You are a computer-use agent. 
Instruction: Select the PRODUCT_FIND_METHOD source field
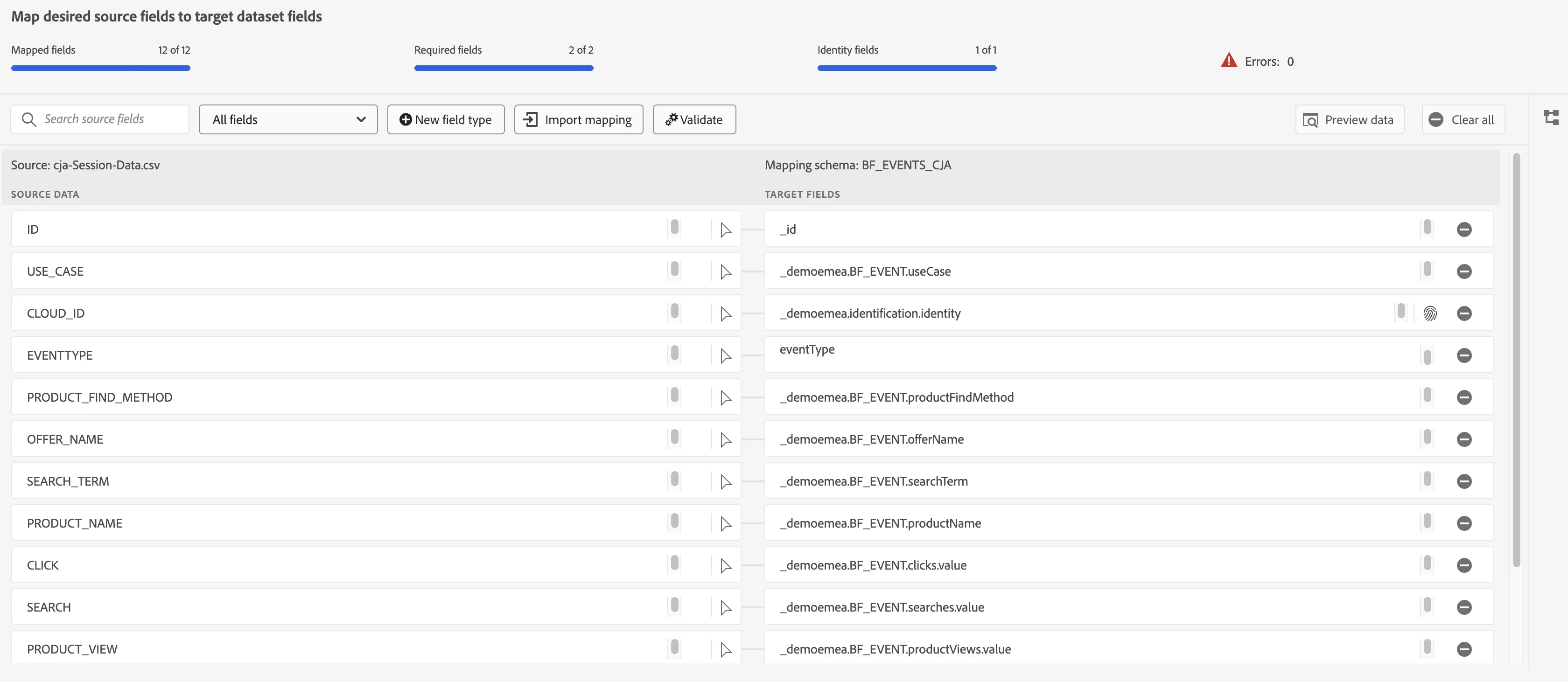[x=376, y=397]
